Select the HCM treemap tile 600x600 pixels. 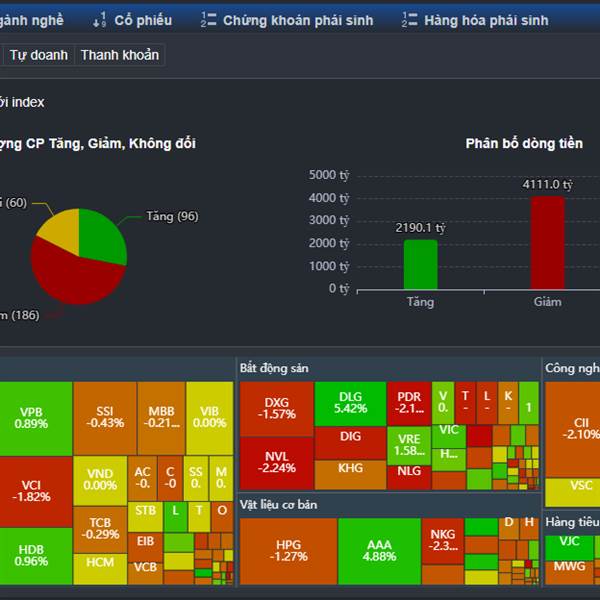tap(100, 569)
